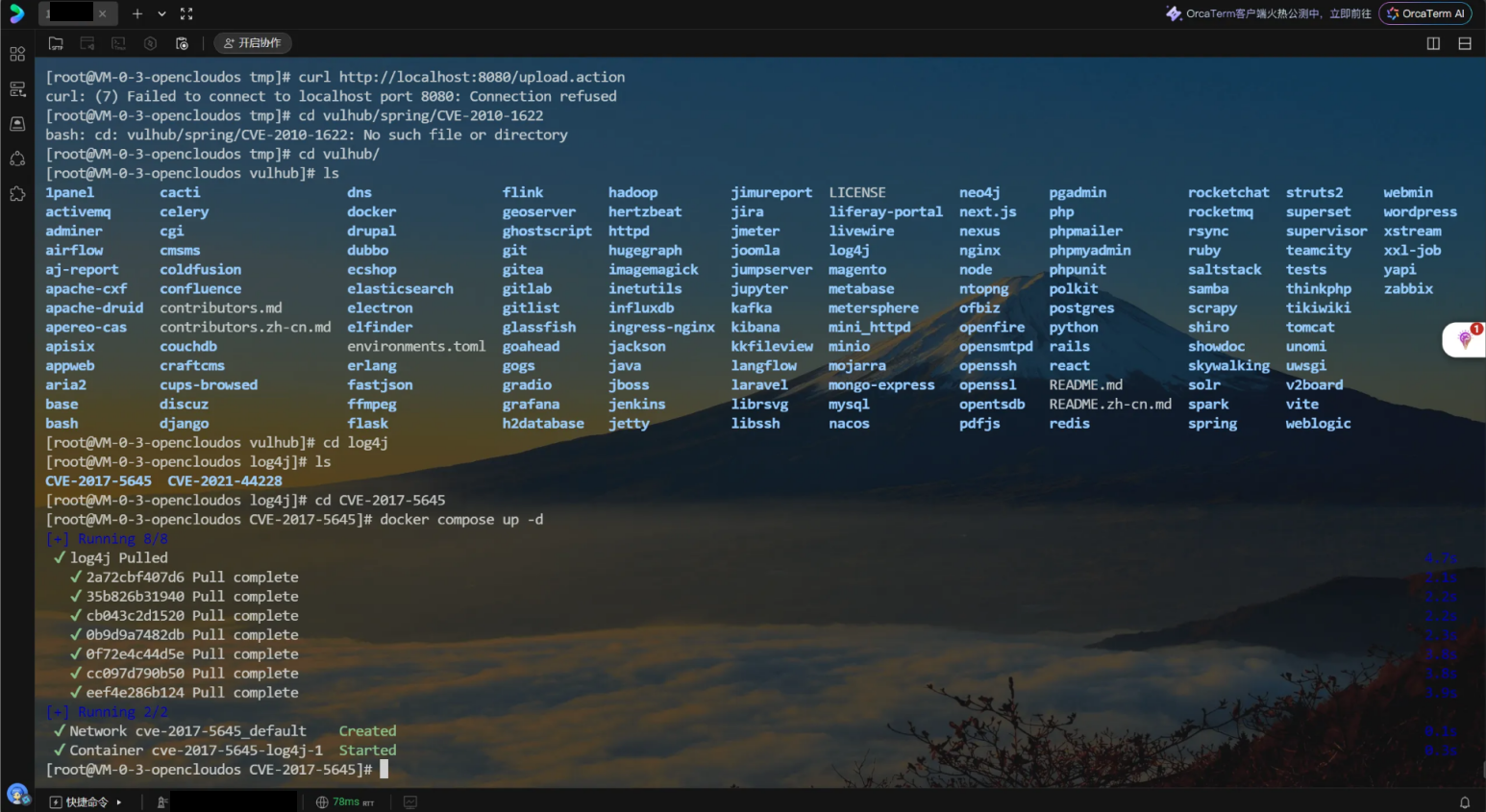The image size is (1486, 812).
Task: Open the server list sidebar icon
Action: click(17, 89)
